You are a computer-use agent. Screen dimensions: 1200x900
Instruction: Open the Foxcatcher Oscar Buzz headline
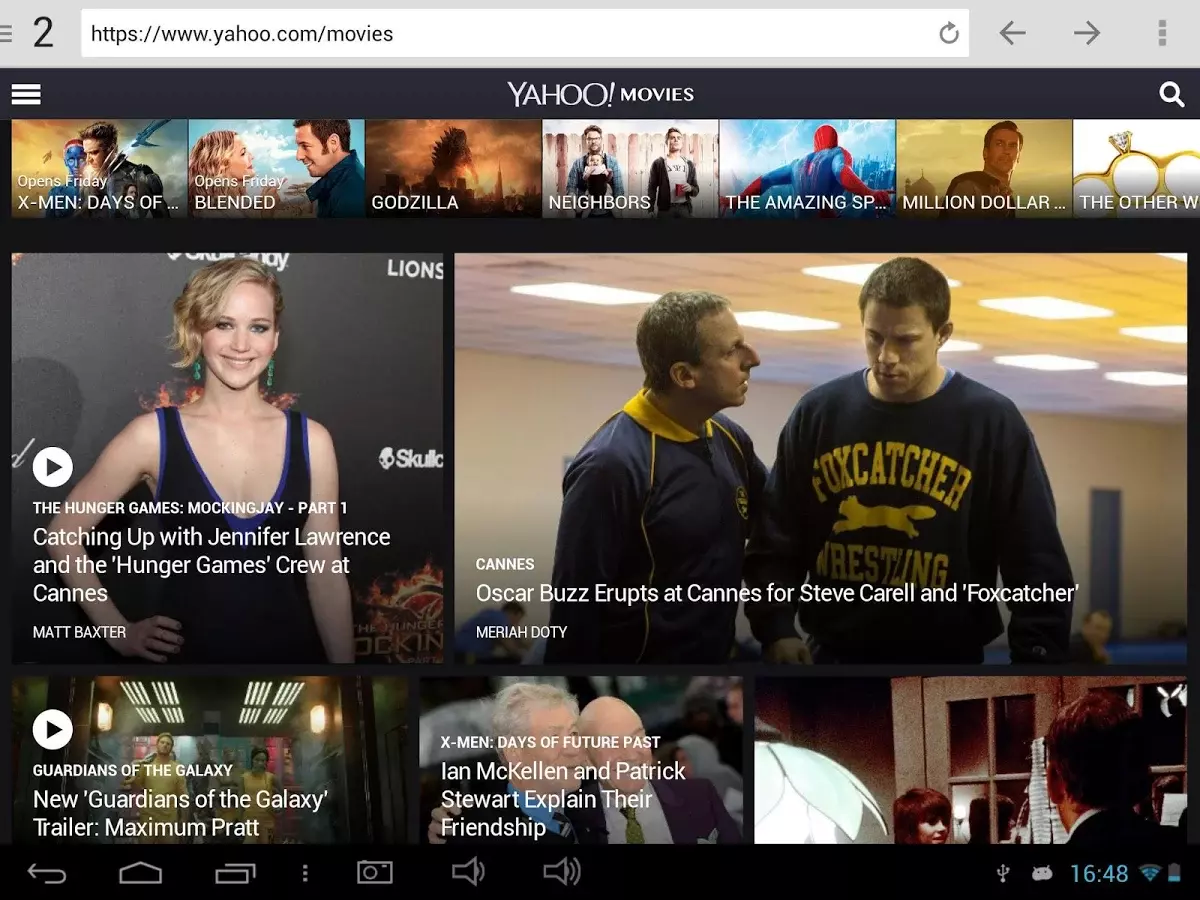click(777, 593)
